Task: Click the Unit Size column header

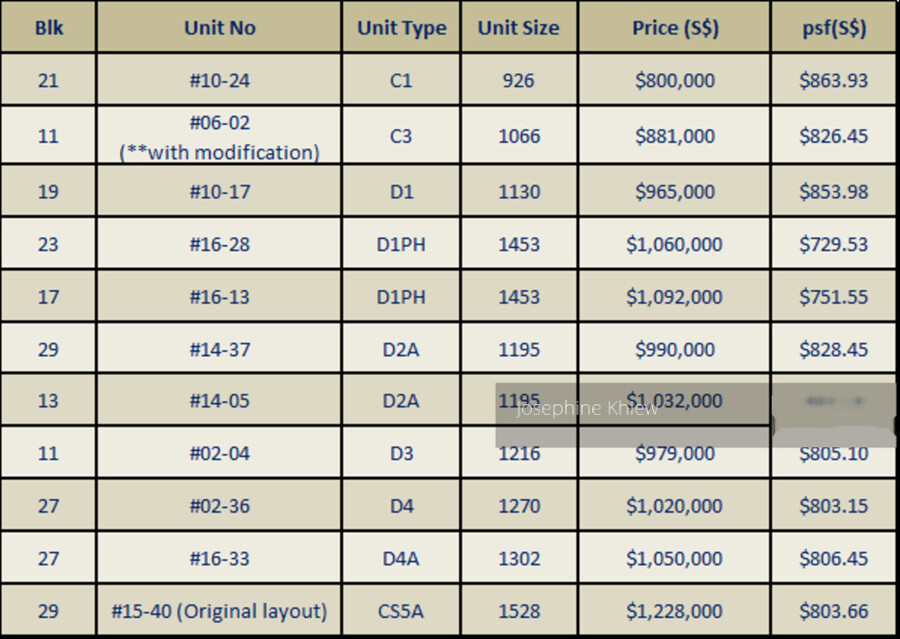Action: (x=518, y=28)
